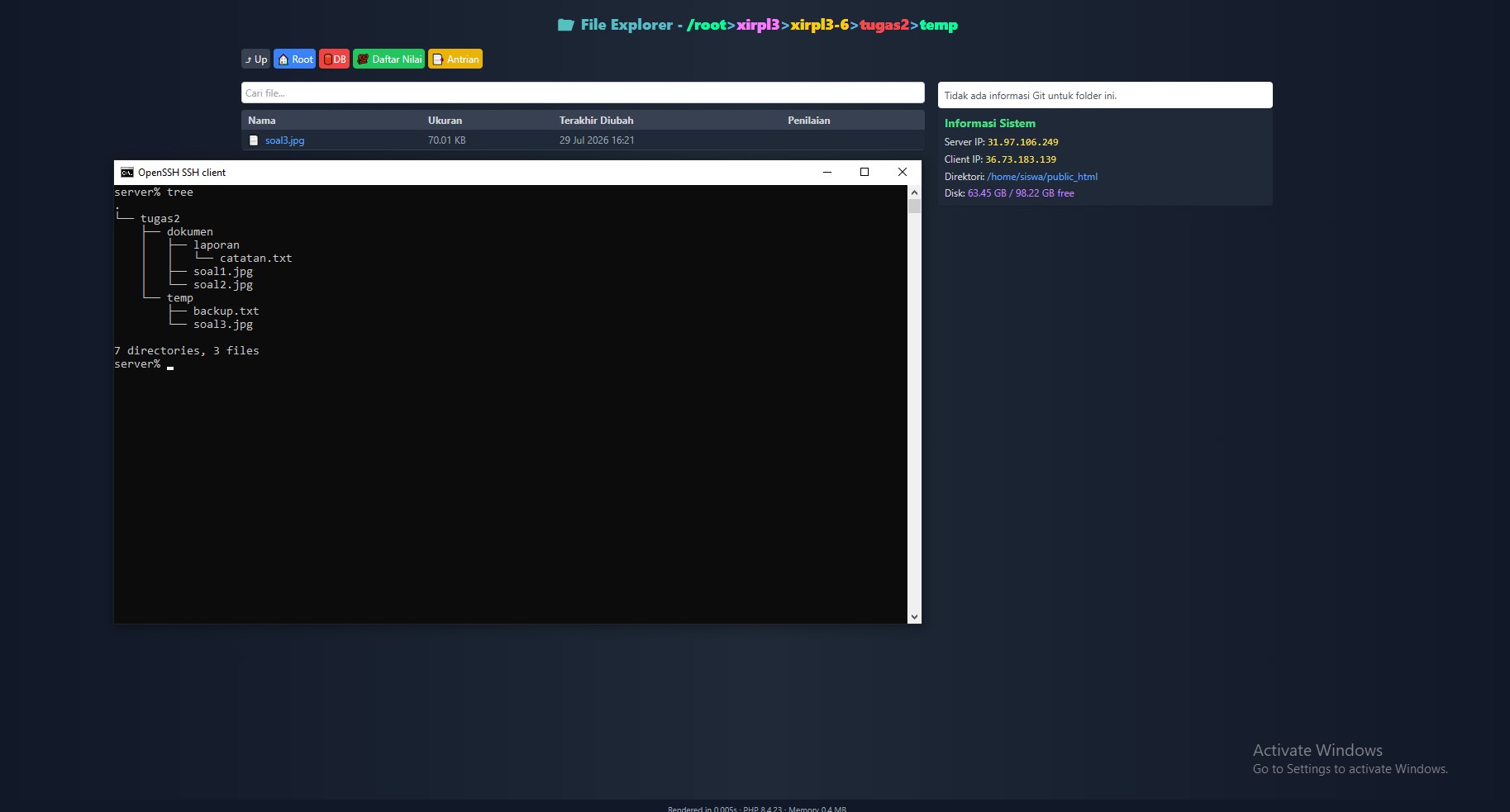Click the 29 Jul 2026 16:21 date
The height and width of the screenshot is (812, 1510).
(597, 140)
